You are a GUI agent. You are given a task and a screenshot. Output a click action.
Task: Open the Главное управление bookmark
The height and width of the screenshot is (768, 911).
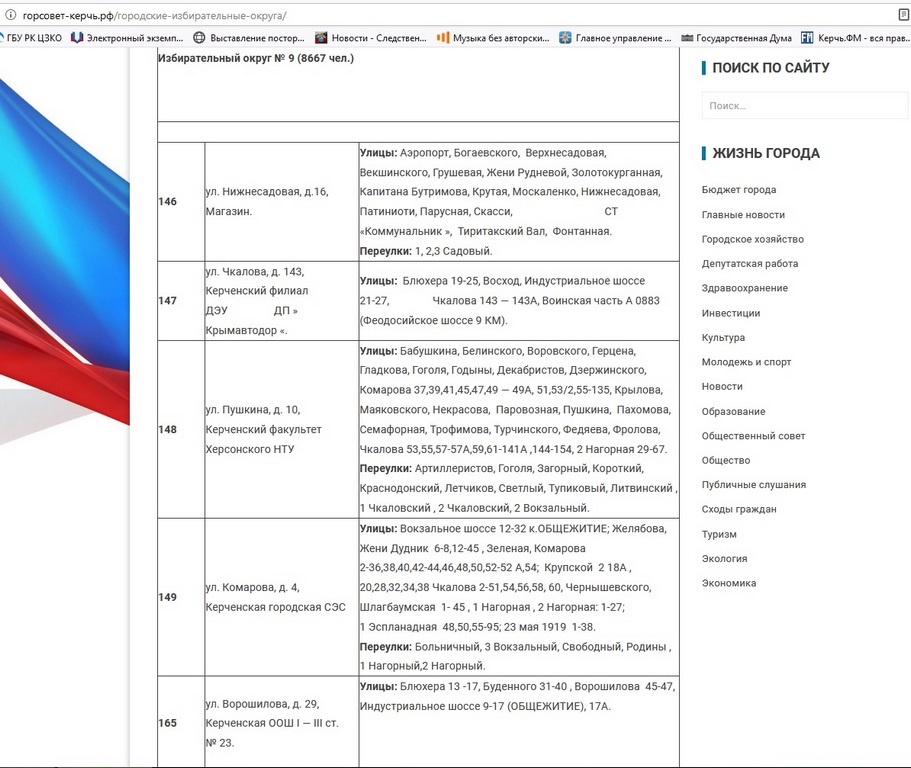615,38
